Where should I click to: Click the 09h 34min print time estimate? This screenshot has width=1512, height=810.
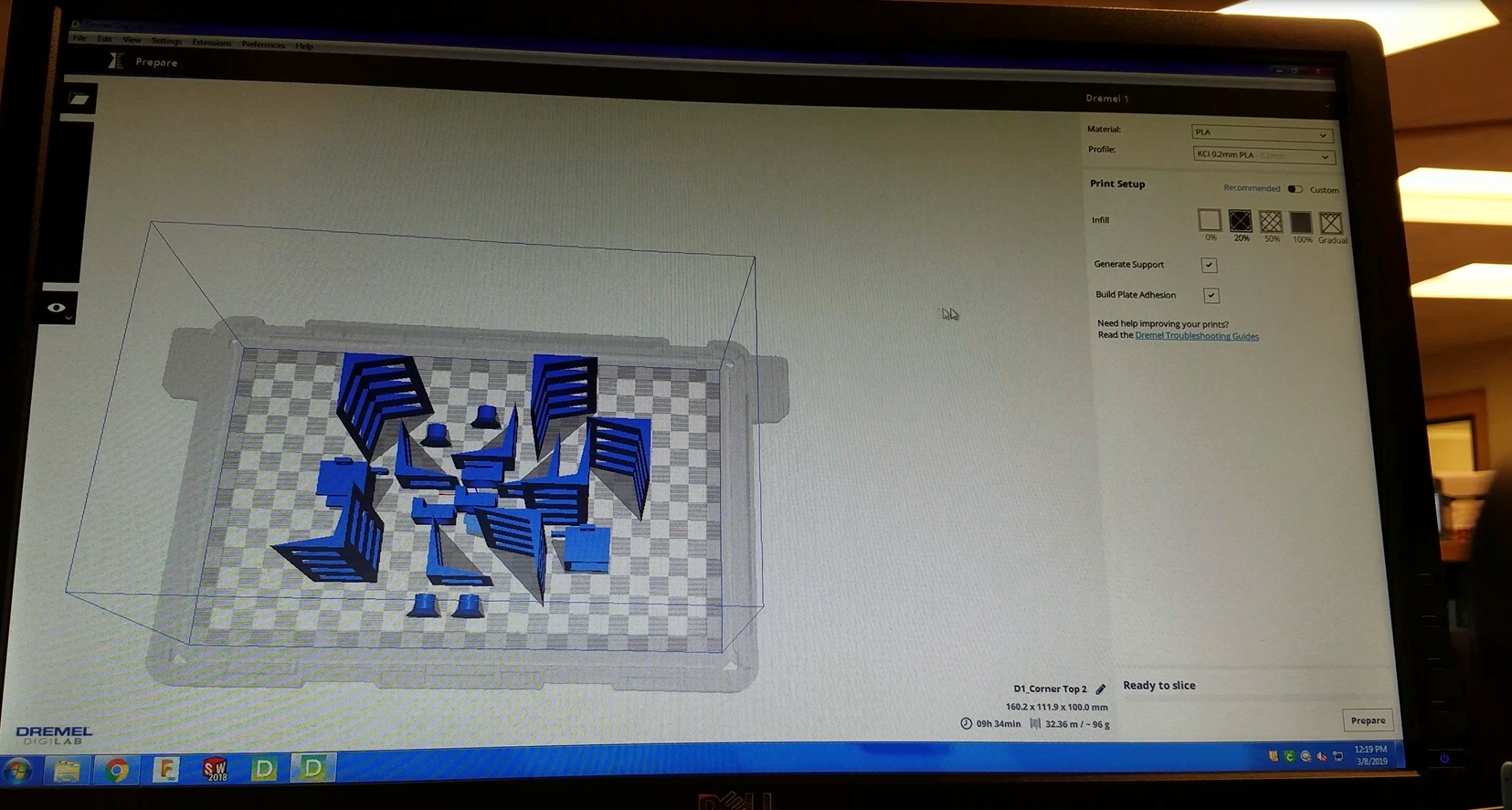[998, 724]
